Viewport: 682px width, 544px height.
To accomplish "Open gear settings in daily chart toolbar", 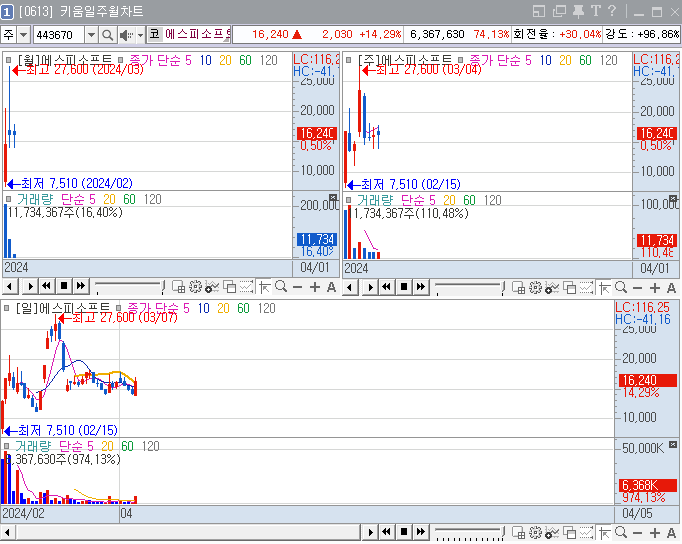I will 535,532.
